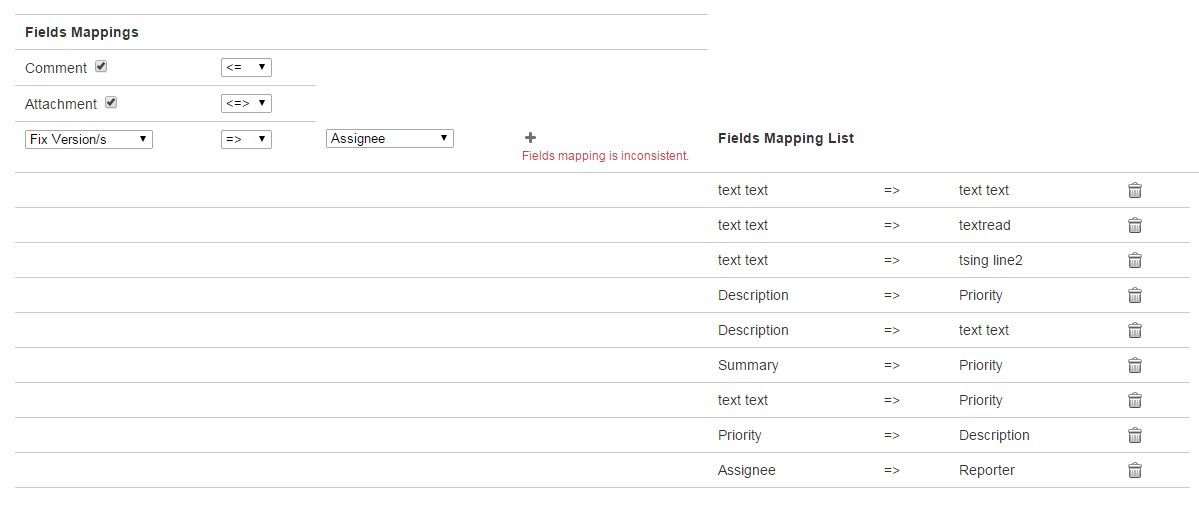Trash the 'Description => Priority' mapping
Viewport: 1199px width, 506px height.
[1135, 295]
